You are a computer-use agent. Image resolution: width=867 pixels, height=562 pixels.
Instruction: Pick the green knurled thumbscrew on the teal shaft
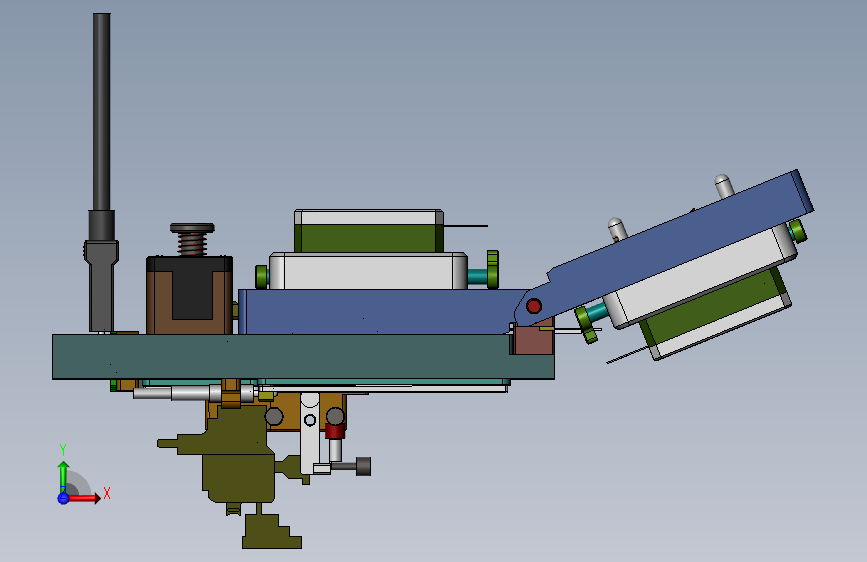(493, 269)
